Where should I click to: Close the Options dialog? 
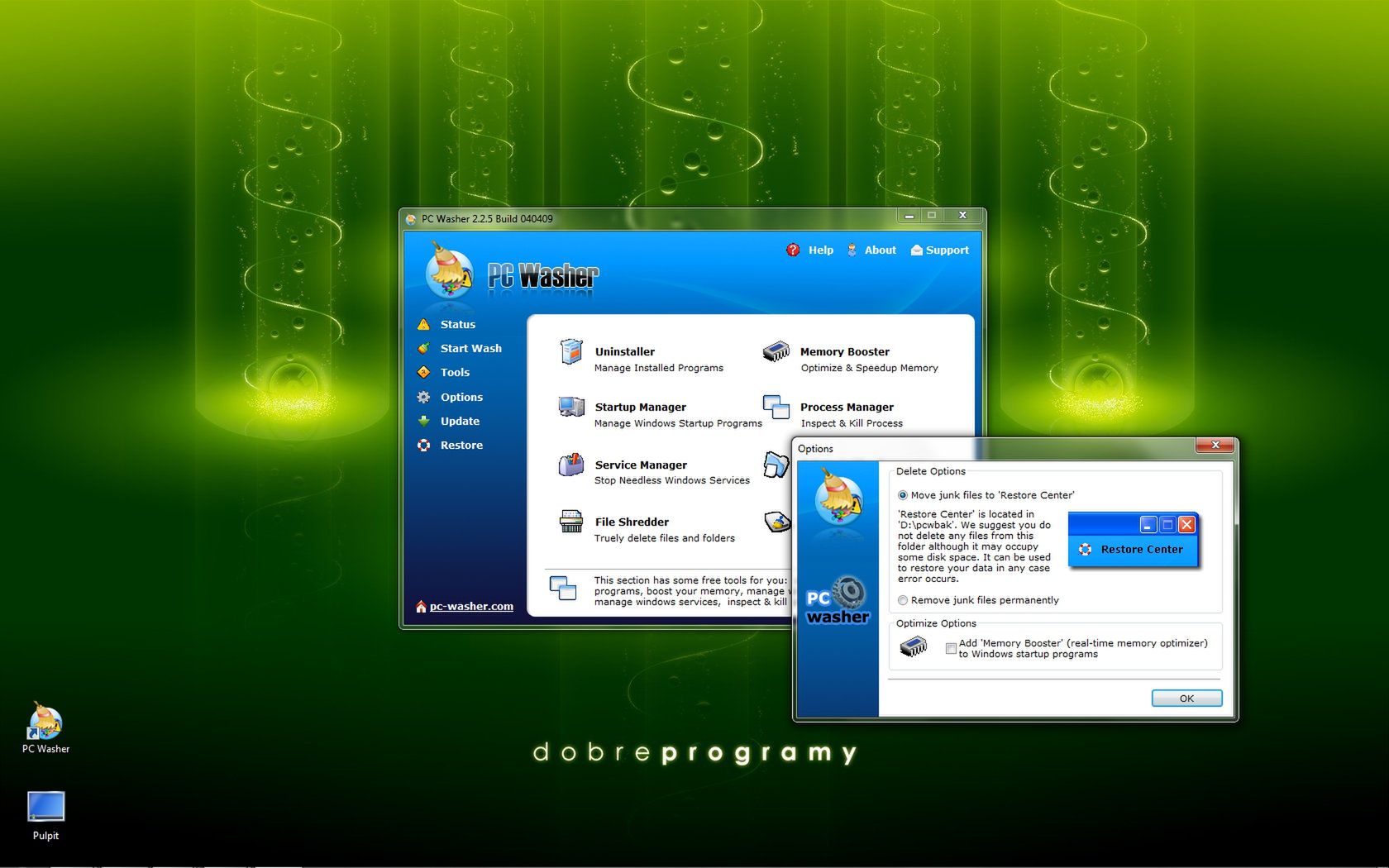(x=1215, y=446)
